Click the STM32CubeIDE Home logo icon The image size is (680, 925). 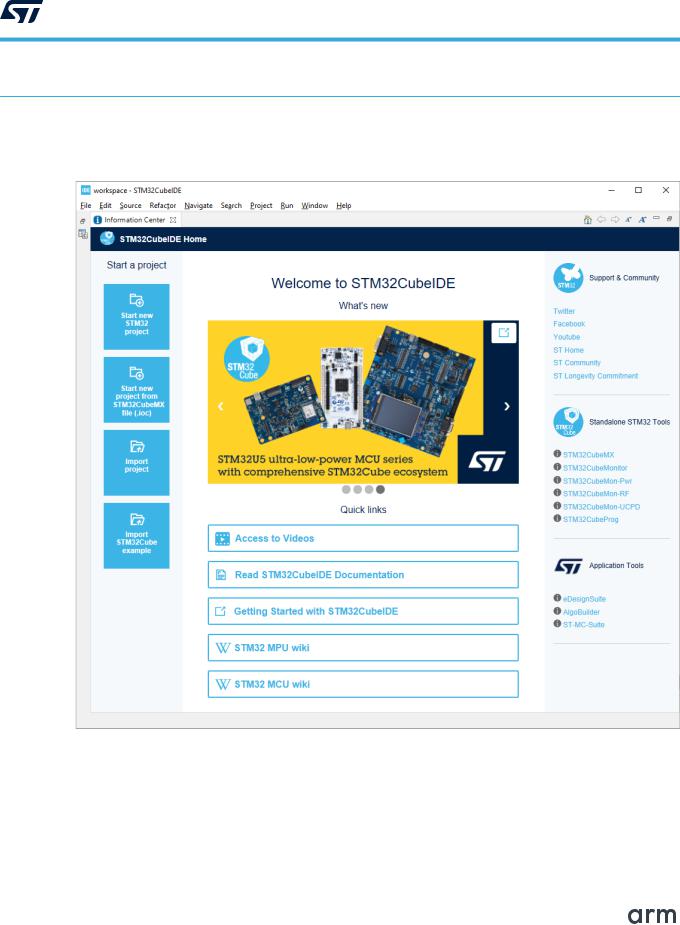tap(107, 238)
